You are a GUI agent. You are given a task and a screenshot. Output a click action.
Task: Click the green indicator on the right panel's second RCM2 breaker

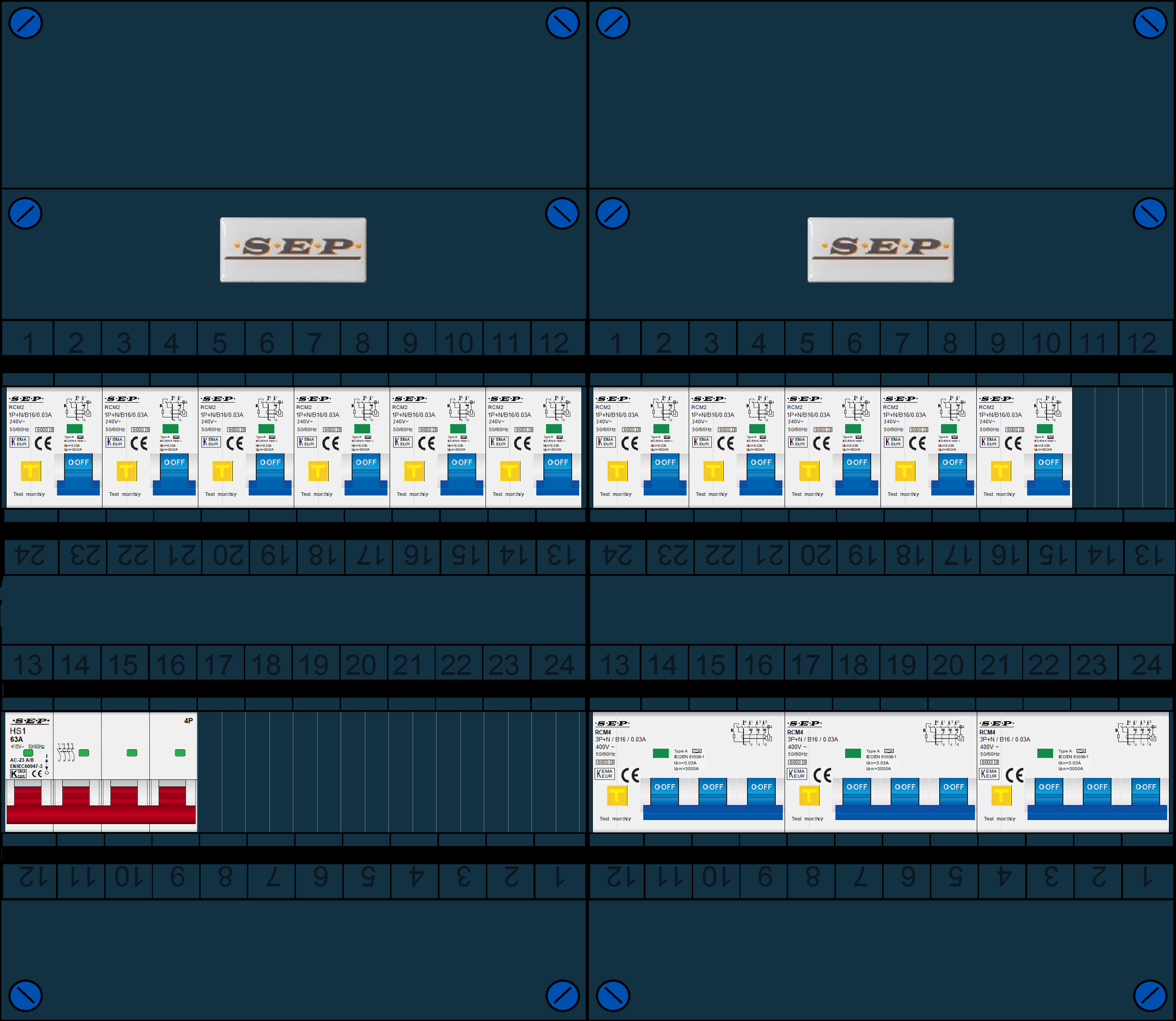tap(757, 428)
